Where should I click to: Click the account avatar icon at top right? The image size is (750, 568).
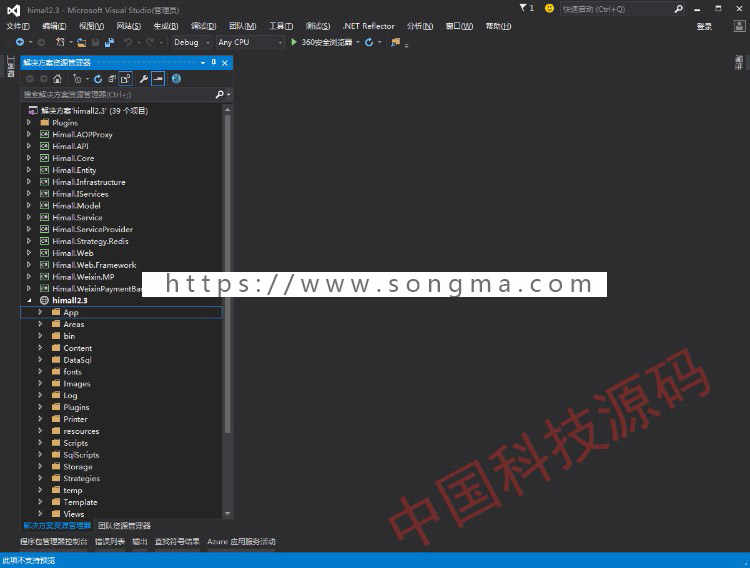pos(739,26)
